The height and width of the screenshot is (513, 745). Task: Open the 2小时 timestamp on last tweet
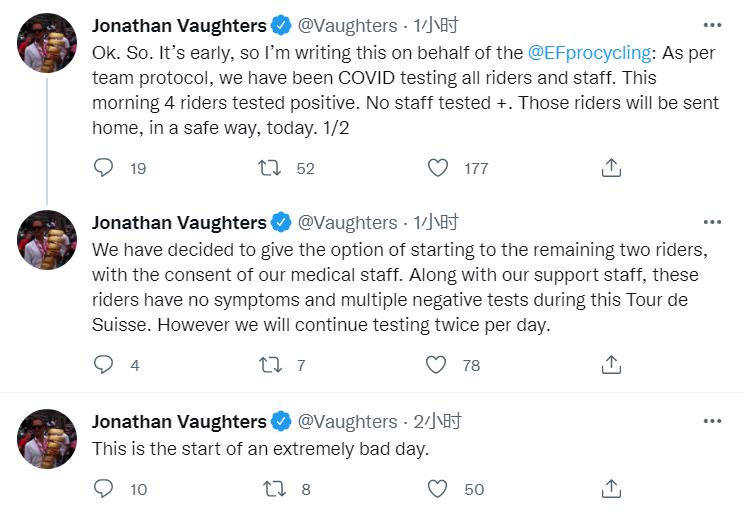point(437,421)
